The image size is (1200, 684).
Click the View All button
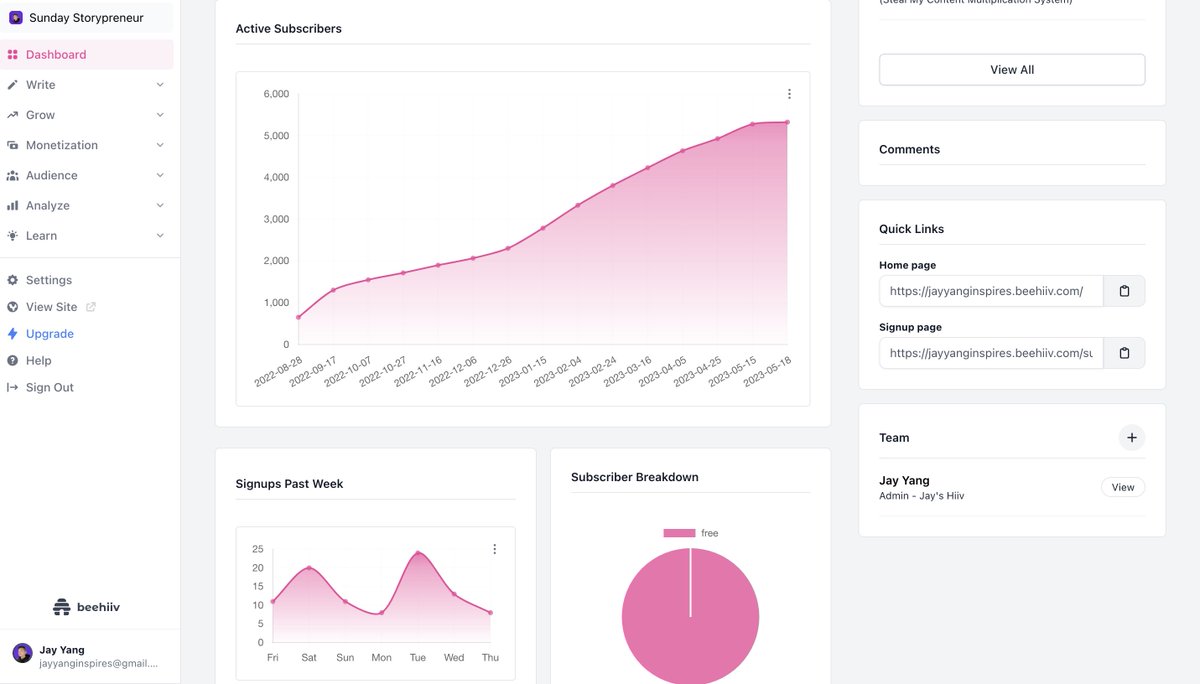click(x=1012, y=70)
